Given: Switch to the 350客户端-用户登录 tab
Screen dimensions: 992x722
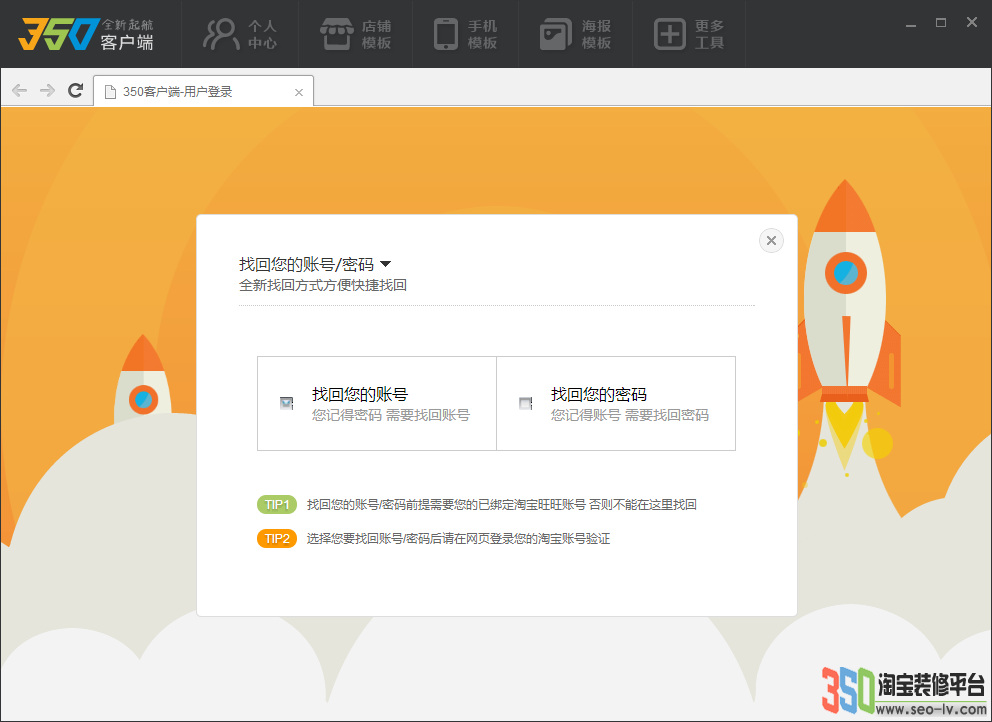Looking at the screenshot, I should [x=203, y=91].
